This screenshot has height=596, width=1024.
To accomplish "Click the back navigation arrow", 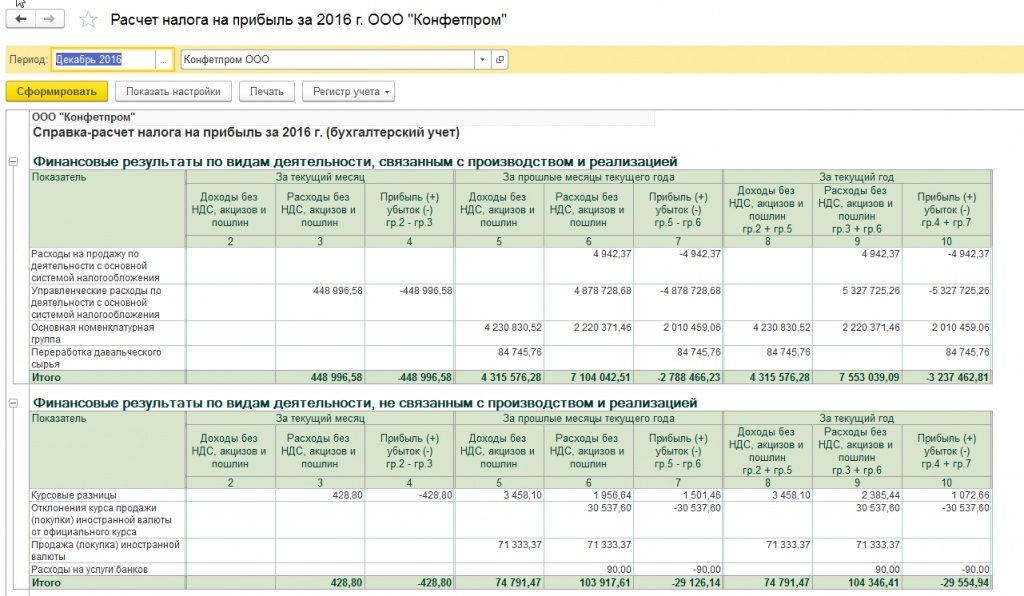I will click(x=21, y=19).
